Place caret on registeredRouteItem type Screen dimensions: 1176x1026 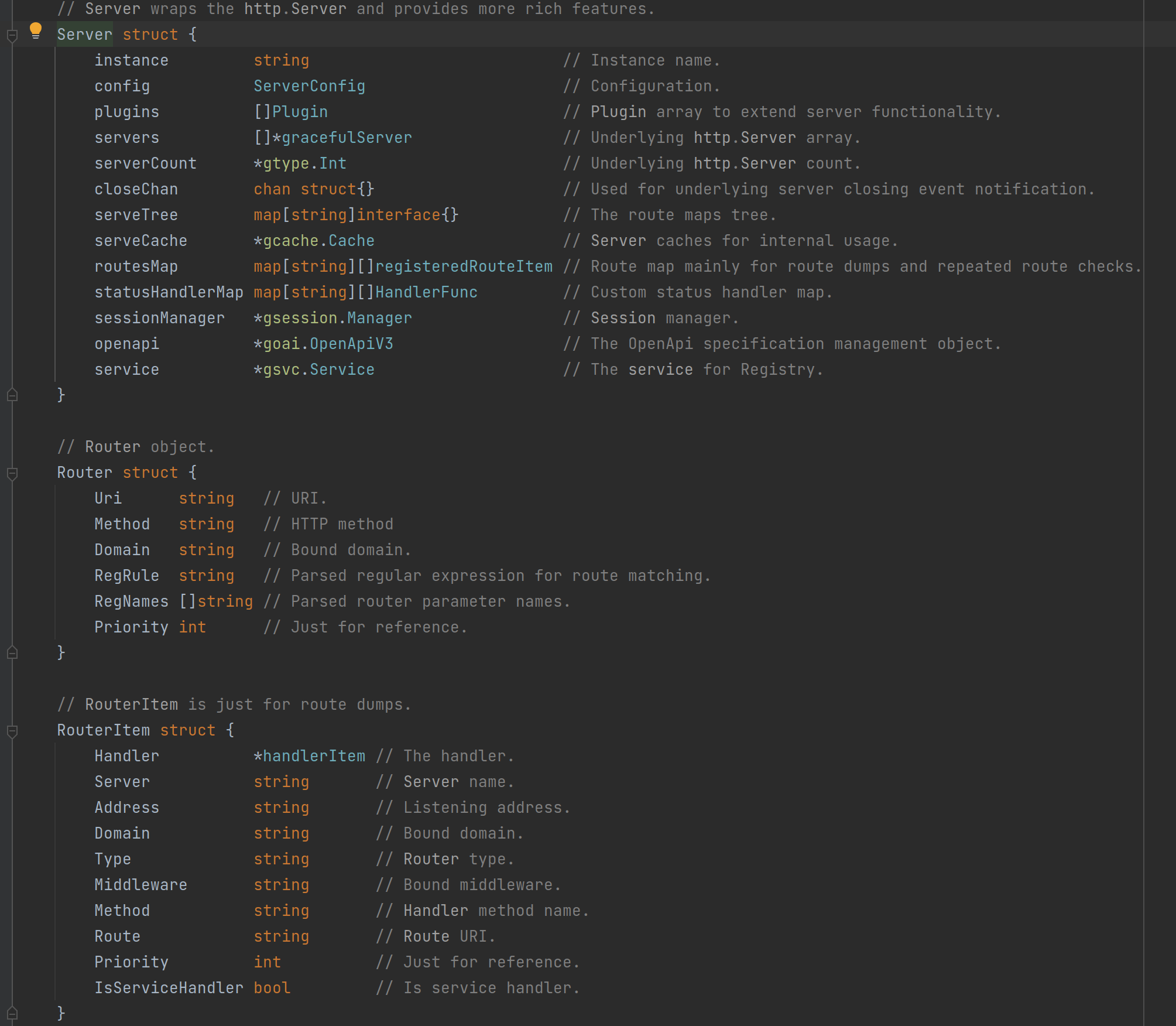tap(463, 266)
